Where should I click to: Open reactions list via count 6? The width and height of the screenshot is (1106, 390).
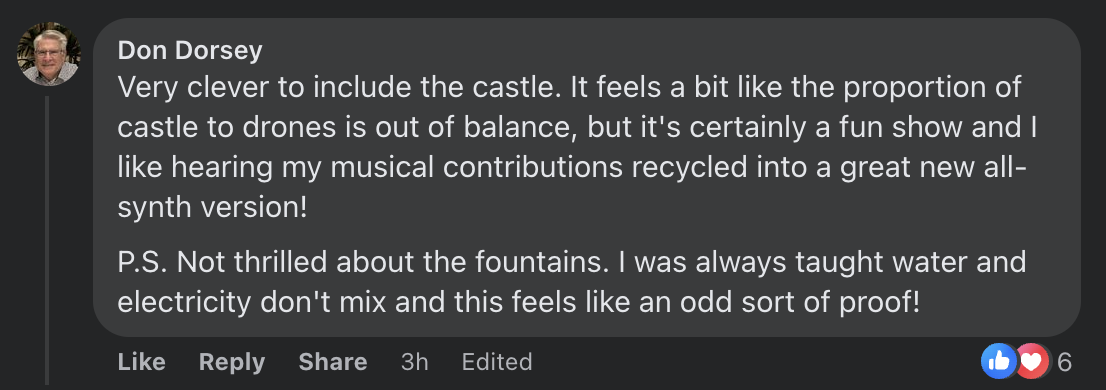click(1064, 362)
